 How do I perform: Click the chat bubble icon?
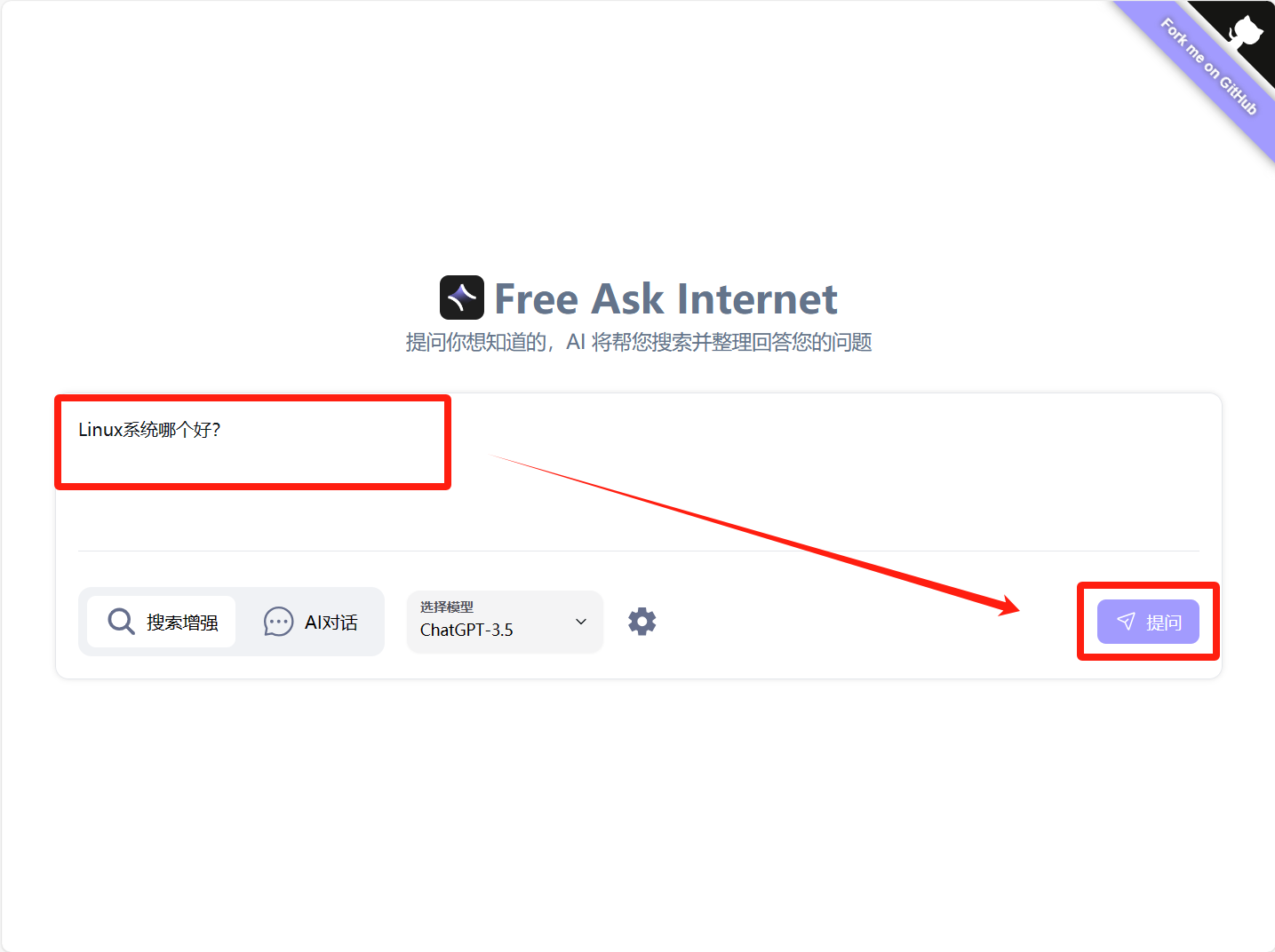pyautogui.click(x=278, y=622)
